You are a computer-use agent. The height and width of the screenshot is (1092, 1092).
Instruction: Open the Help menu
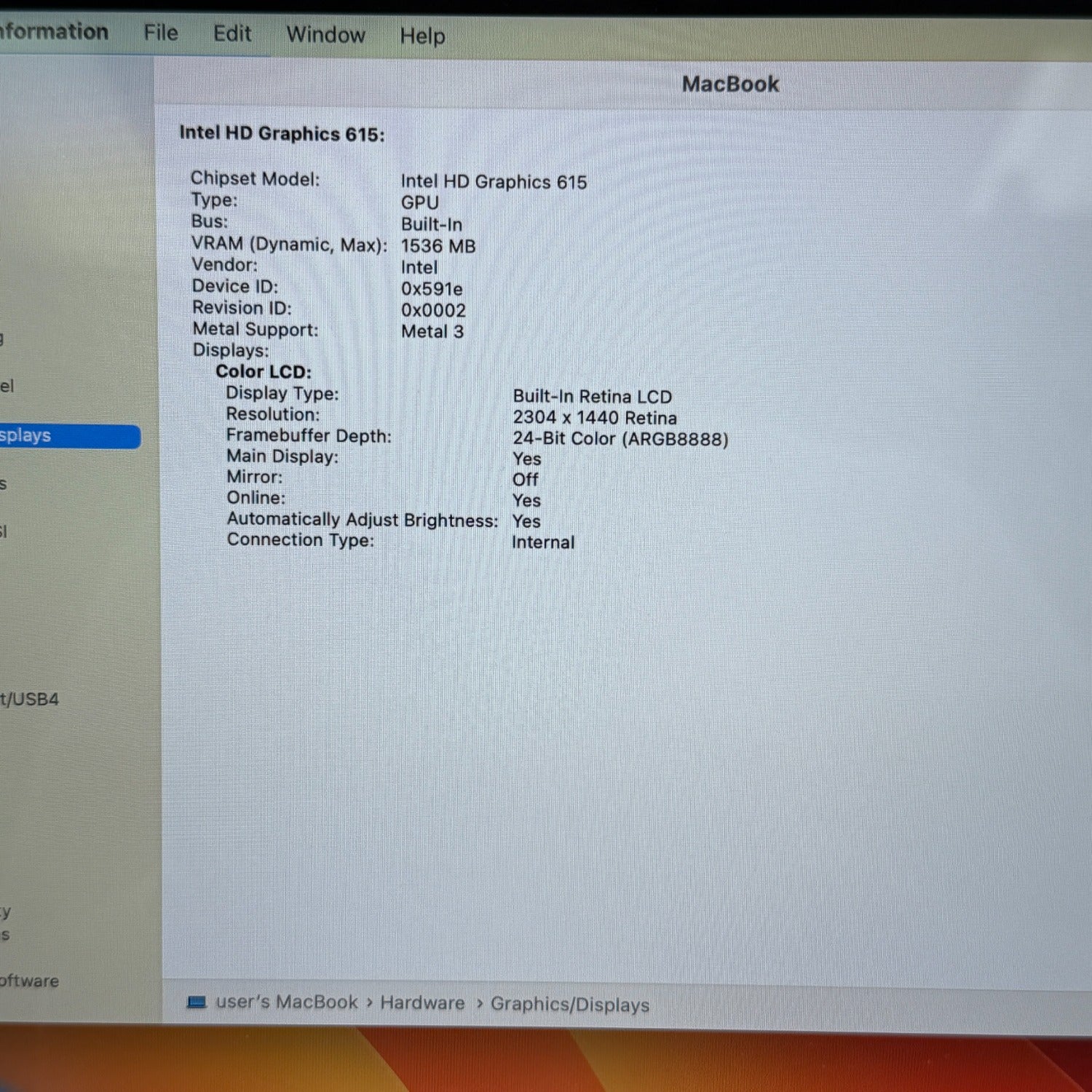422,36
